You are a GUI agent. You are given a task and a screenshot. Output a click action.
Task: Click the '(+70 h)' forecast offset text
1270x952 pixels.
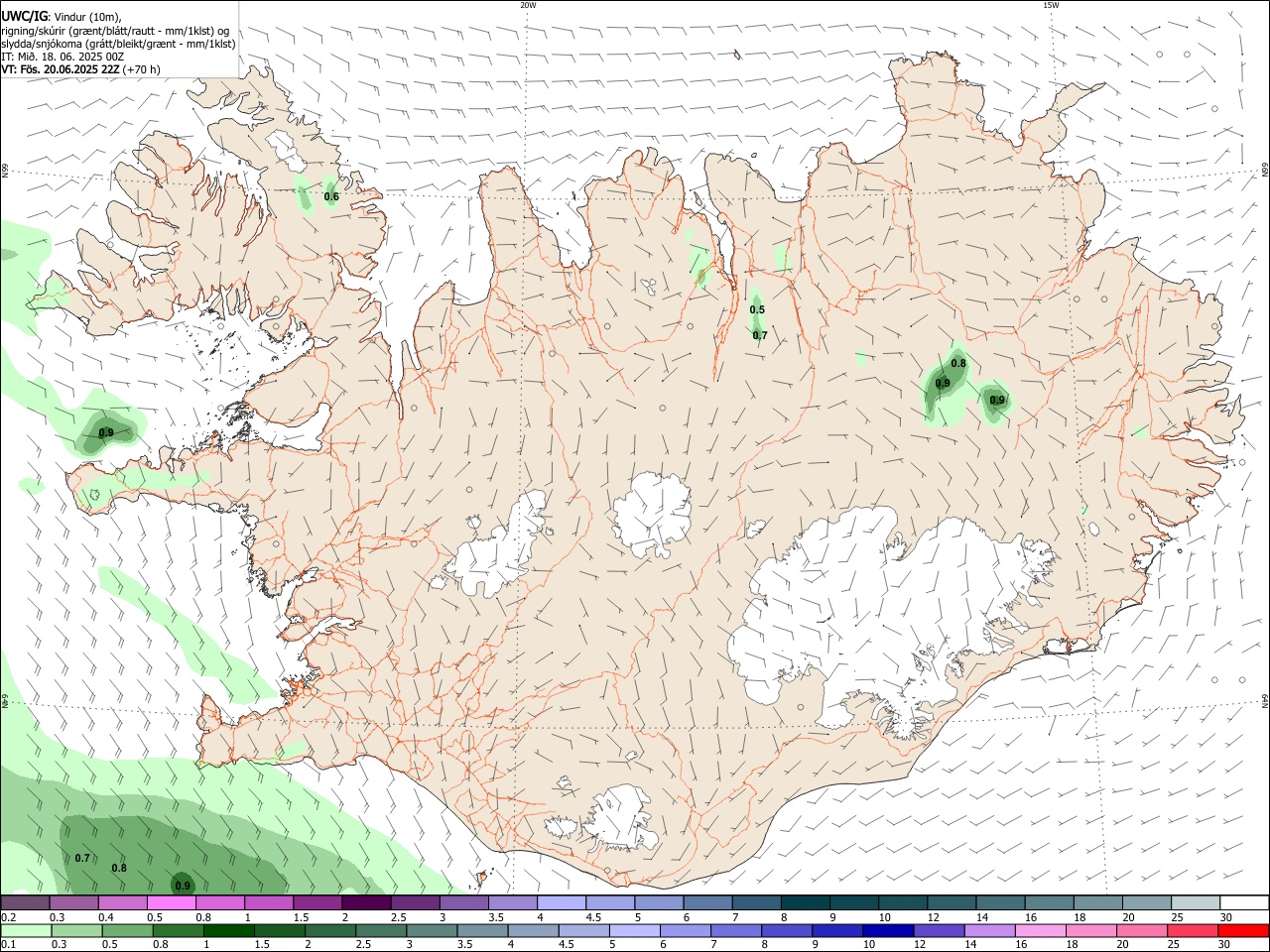[142, 69]
